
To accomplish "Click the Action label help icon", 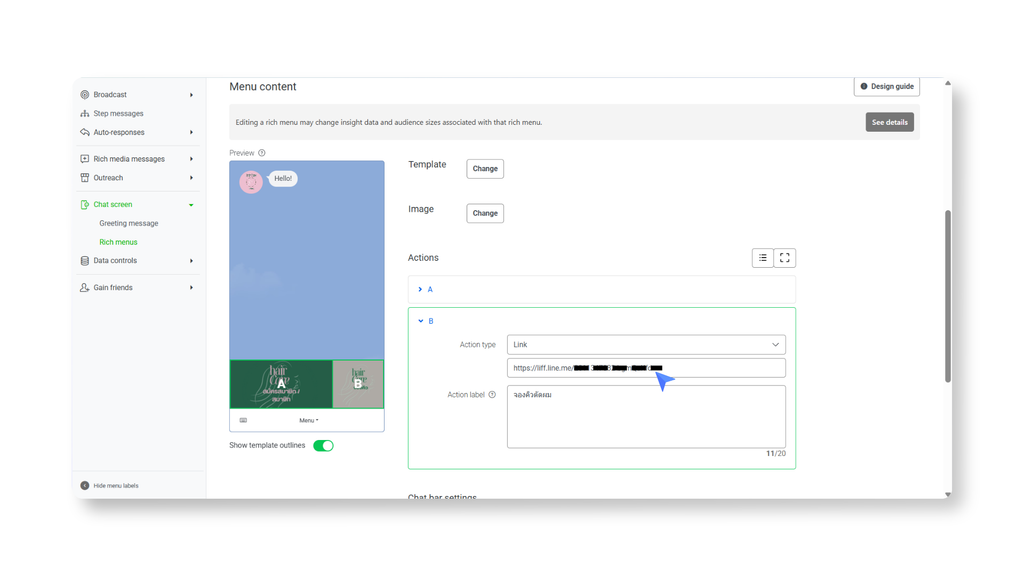I will pos(492,394).
